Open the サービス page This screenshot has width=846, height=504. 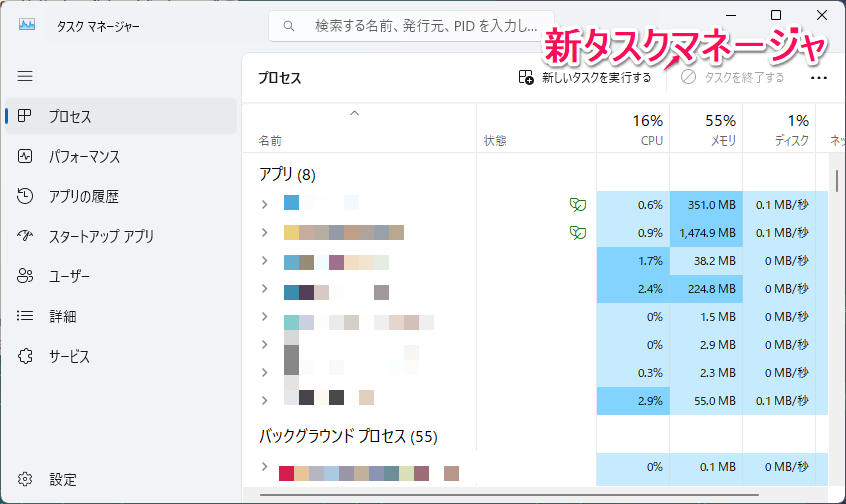(121, 356)
